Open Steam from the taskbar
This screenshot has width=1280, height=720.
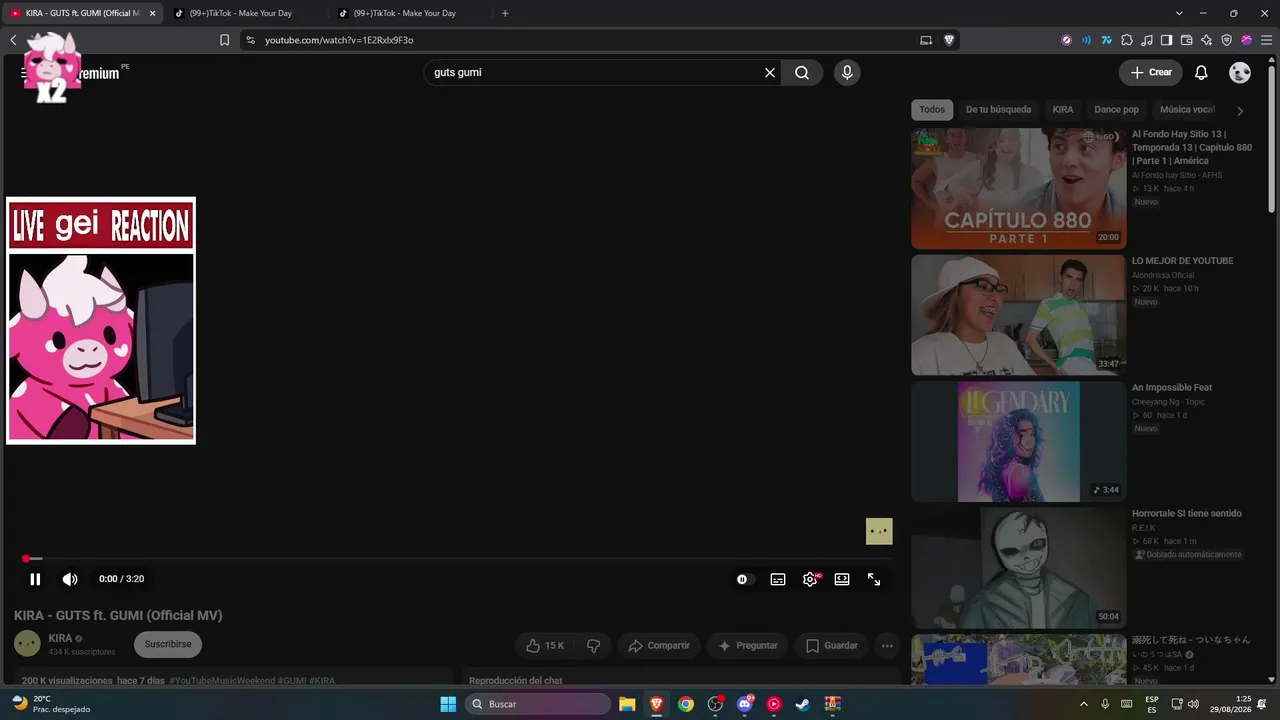coord(802,704)
